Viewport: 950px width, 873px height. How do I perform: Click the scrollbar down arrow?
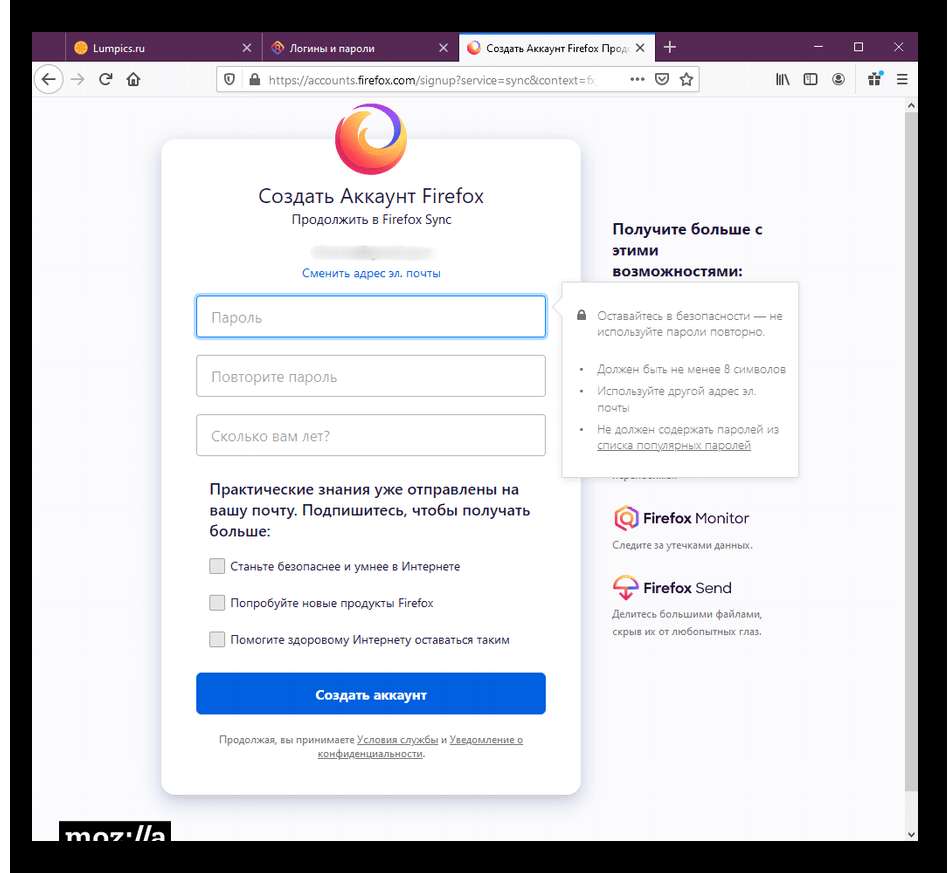[x=911, y=834]
